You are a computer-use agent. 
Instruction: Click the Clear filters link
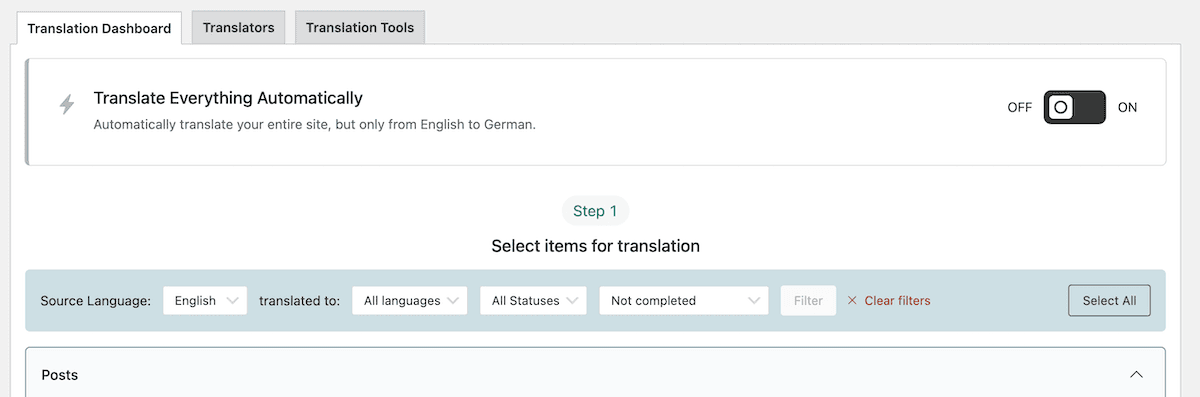point(889,300)
